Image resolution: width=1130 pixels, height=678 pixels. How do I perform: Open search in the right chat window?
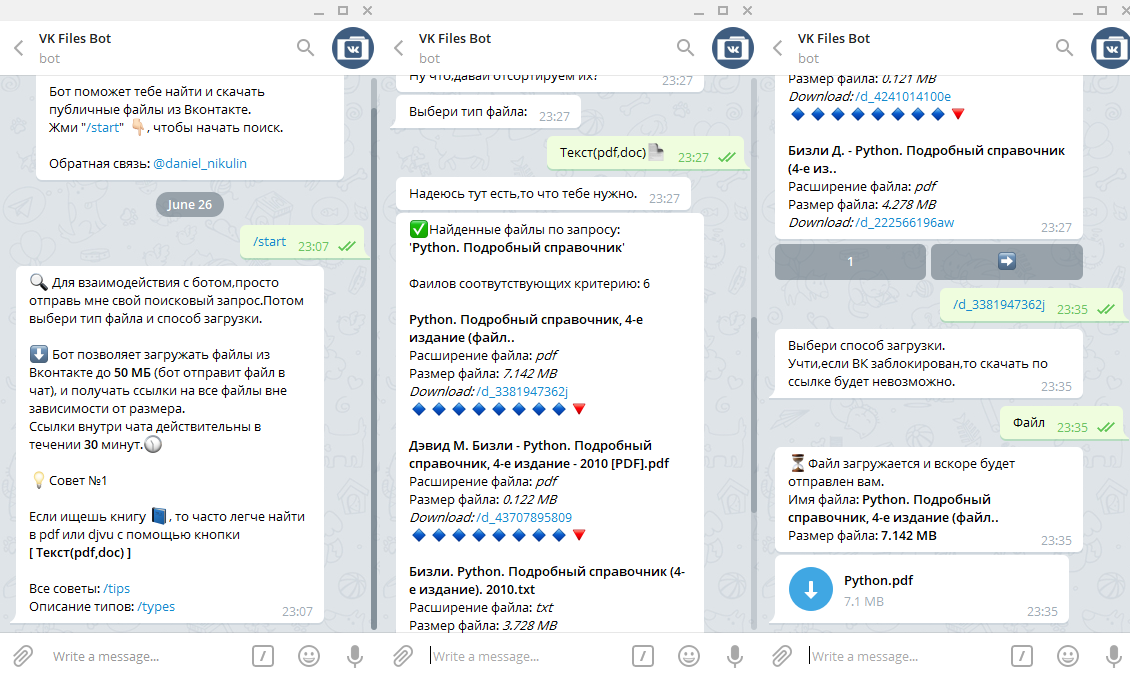[x=1064, y=48]
